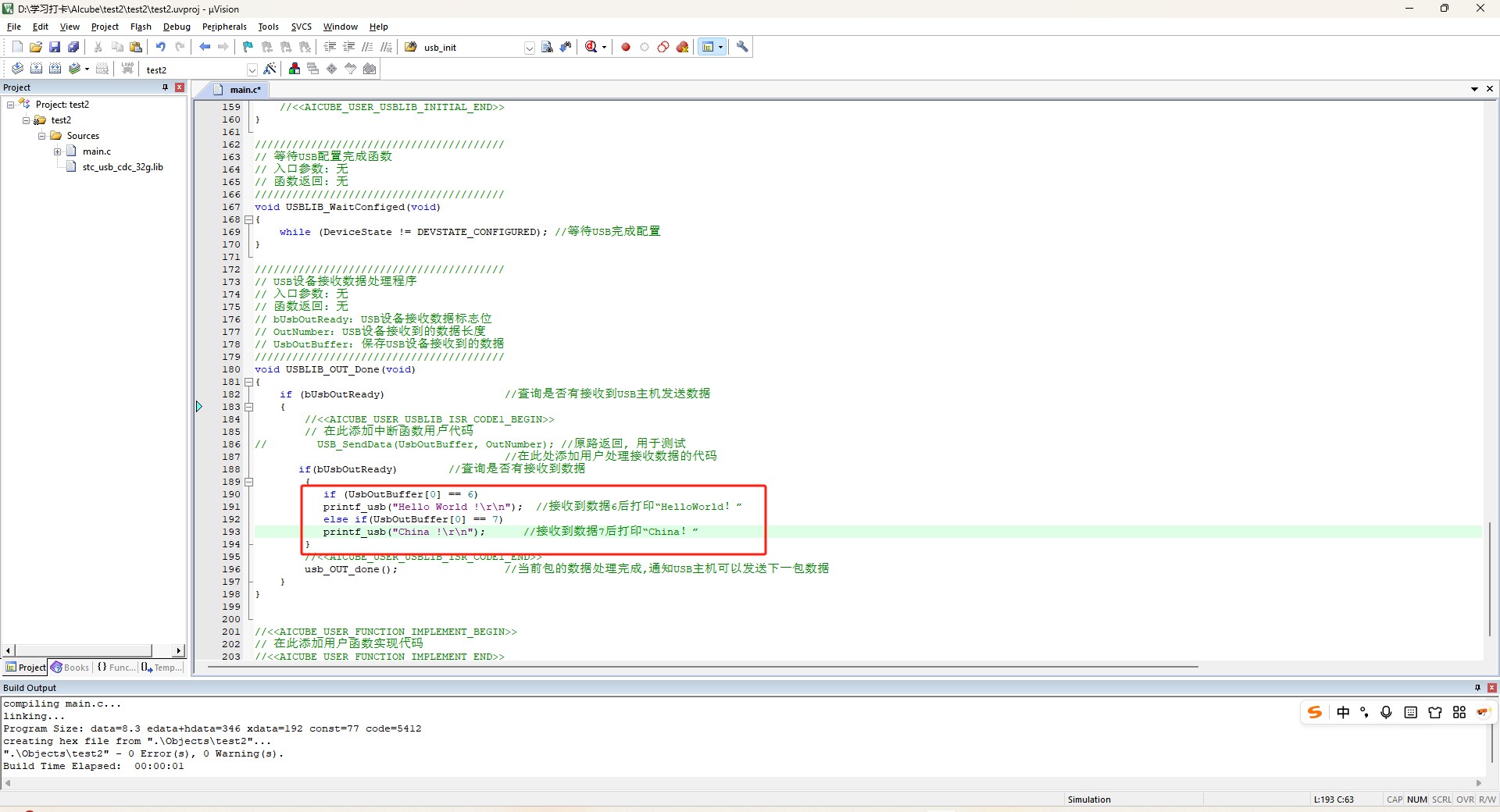Navigate backwards with blue left arrow
The width and height of the screenshot is (1500, 812).
[205, 47]
